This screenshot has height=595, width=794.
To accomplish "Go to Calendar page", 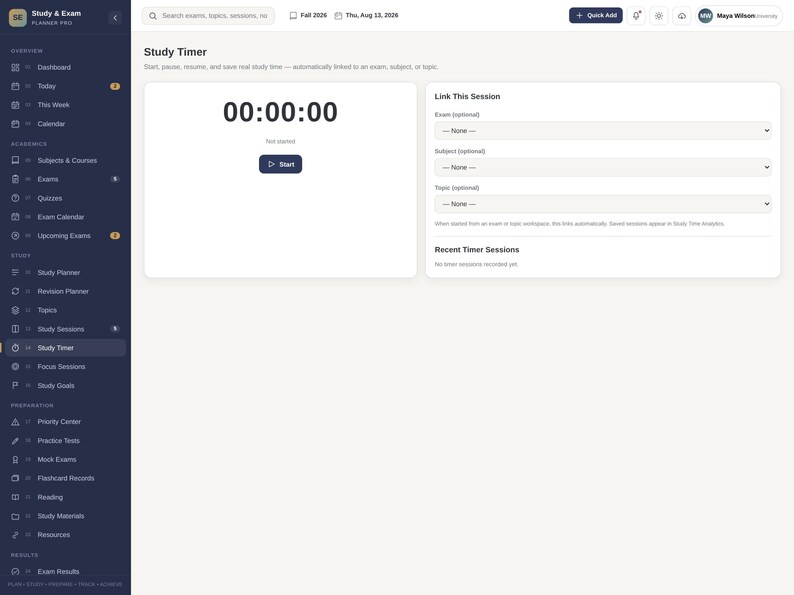I will (x=65, y=124).
